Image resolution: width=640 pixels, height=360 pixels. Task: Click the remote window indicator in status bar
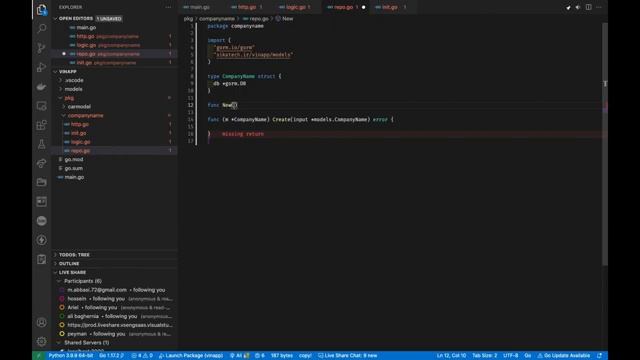pos(39,356)
